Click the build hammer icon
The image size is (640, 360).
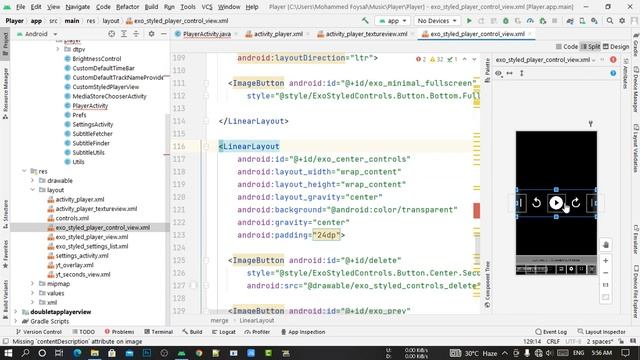365,20
